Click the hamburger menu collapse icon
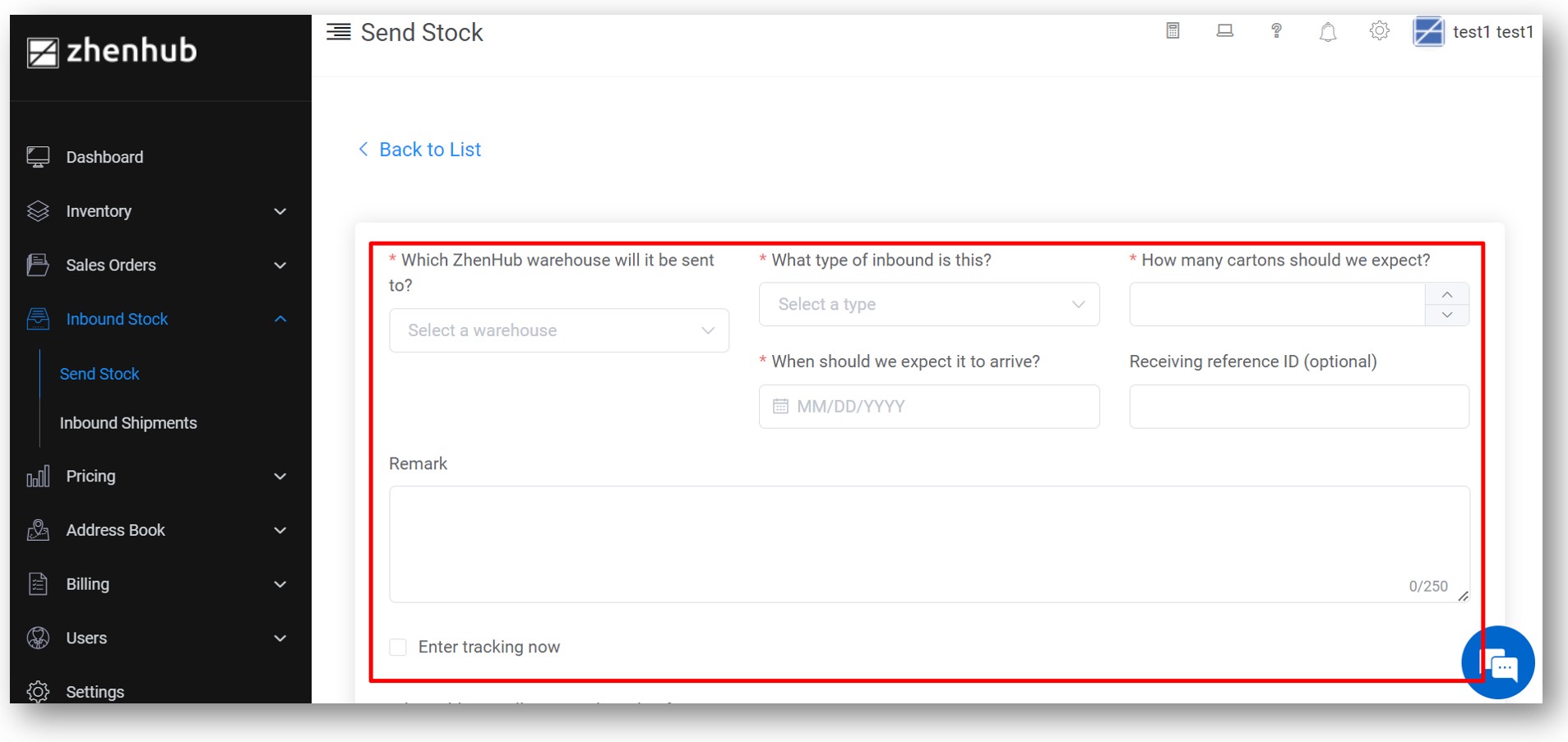The height and width of the screenshot is (742, 1568). coord(338,32)
